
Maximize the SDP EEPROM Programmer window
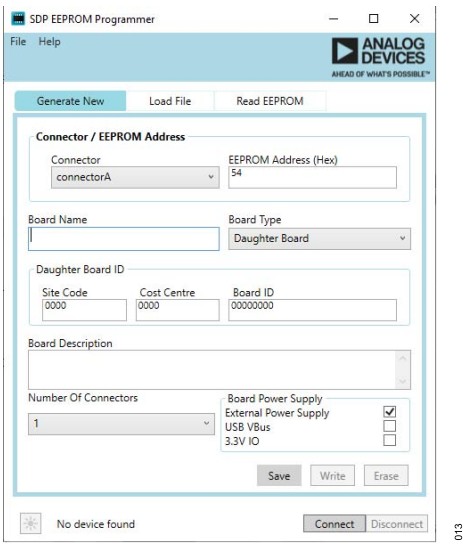coord(373,18)
